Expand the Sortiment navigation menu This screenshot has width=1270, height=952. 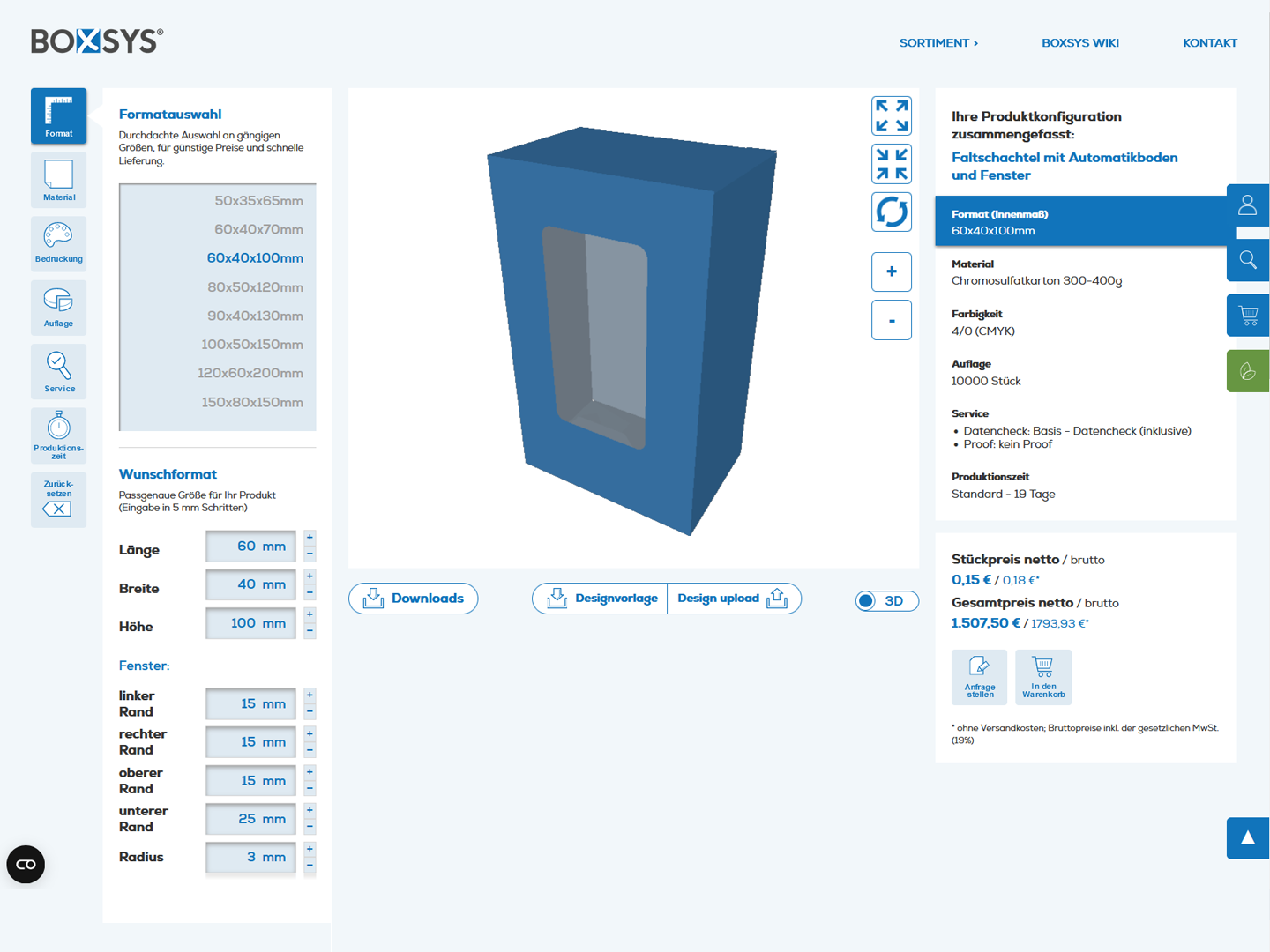(x=938, y=42)
